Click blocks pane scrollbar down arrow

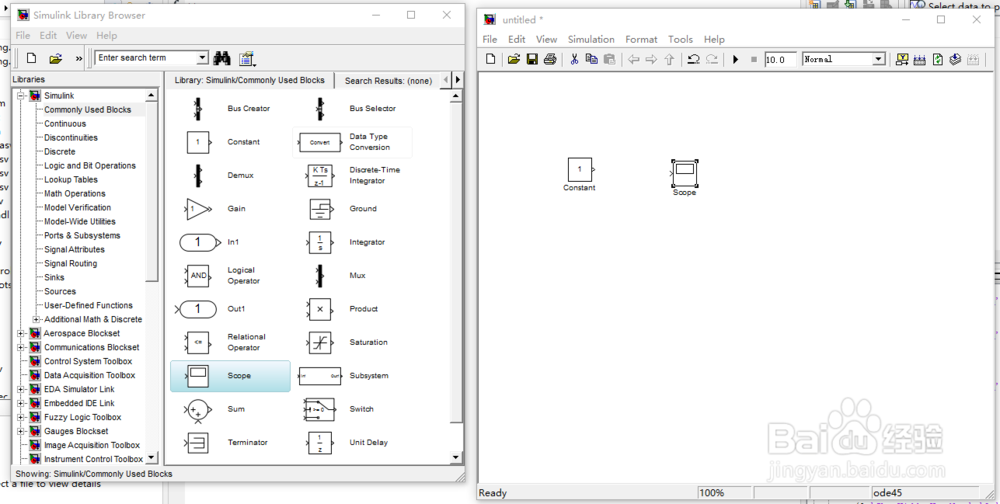click(x=455, y=457)
